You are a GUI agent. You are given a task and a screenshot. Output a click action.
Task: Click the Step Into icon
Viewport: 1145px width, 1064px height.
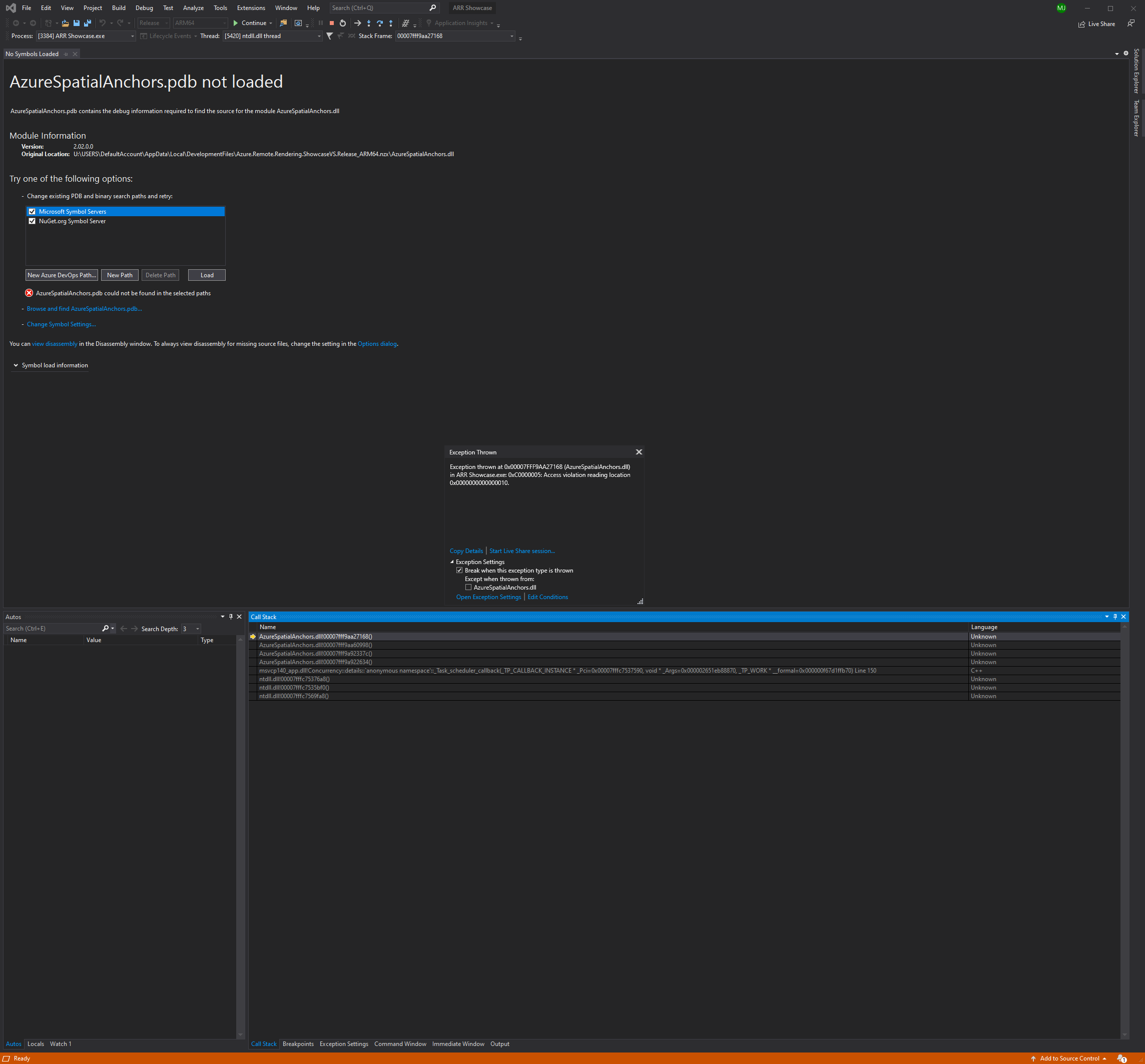point(368,23)
